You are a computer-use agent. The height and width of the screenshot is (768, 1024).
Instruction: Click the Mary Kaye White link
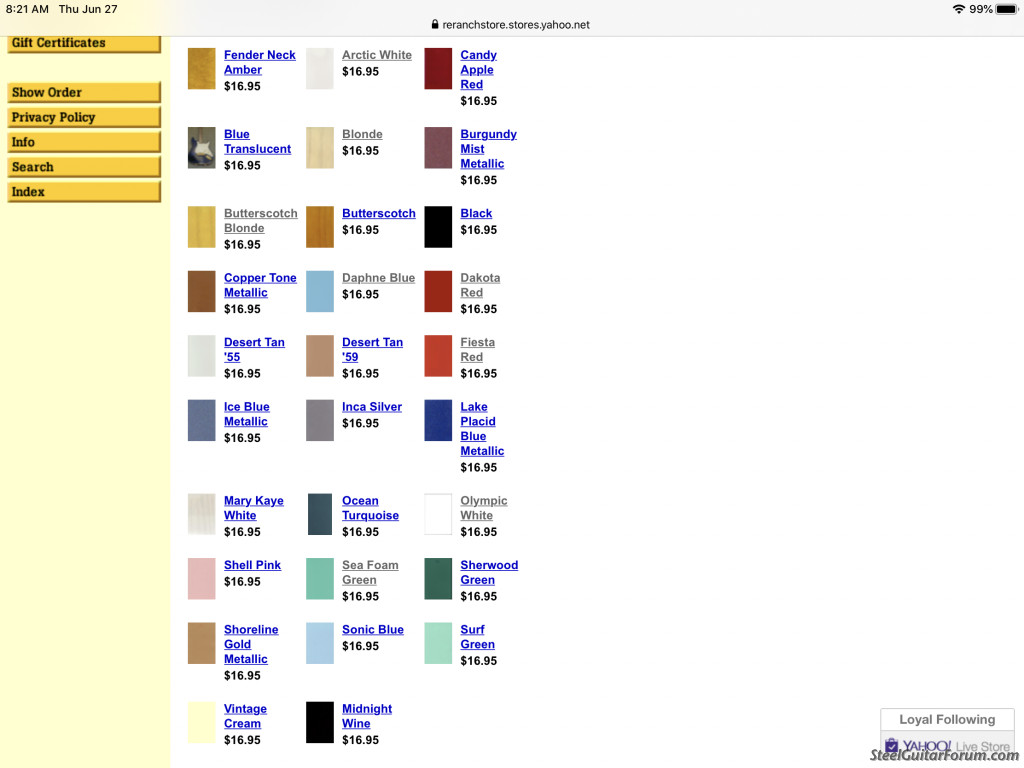tap(253, 508)
